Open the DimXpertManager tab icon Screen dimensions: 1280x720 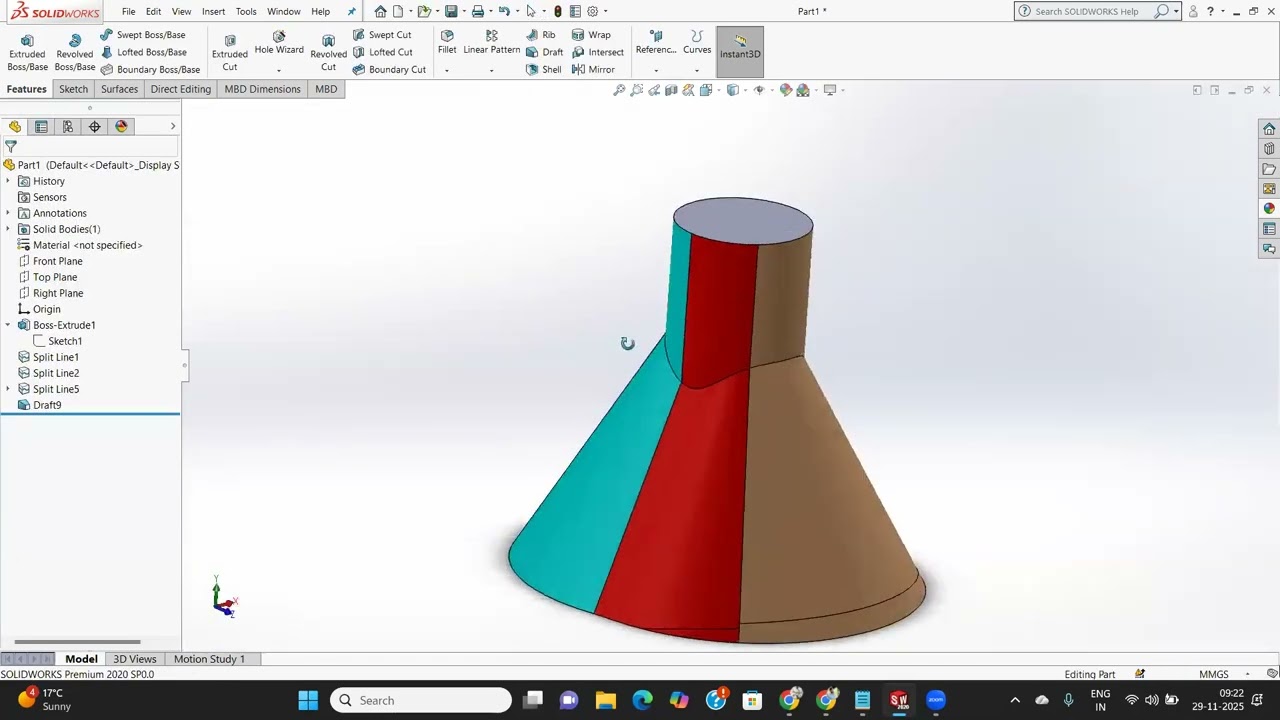95,126
